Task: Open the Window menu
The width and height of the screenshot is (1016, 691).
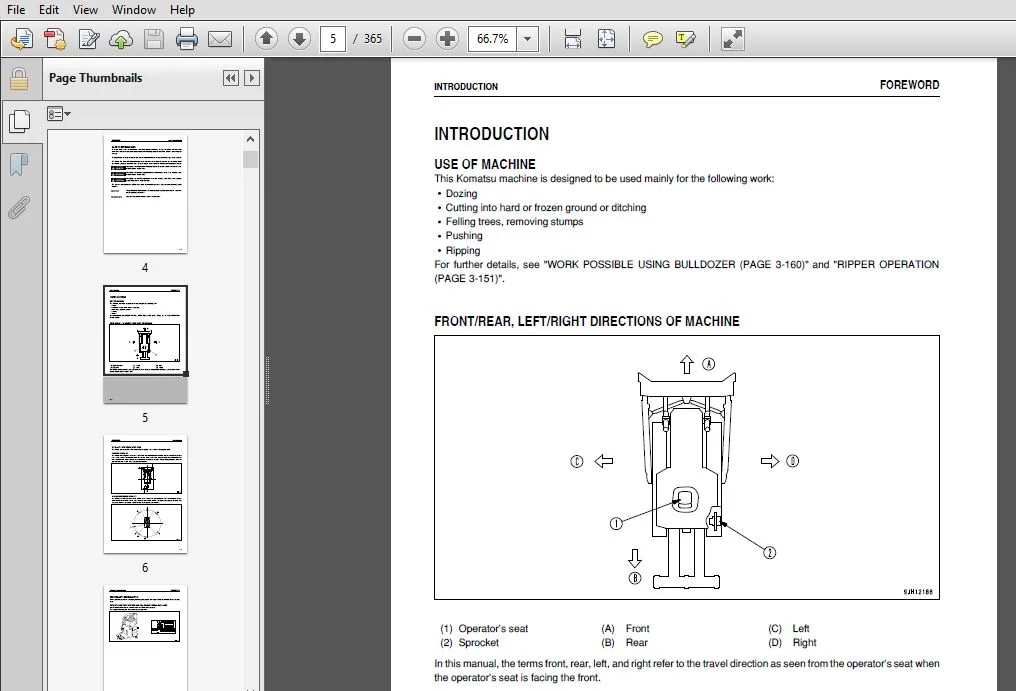Action: [x=133, y=10]
